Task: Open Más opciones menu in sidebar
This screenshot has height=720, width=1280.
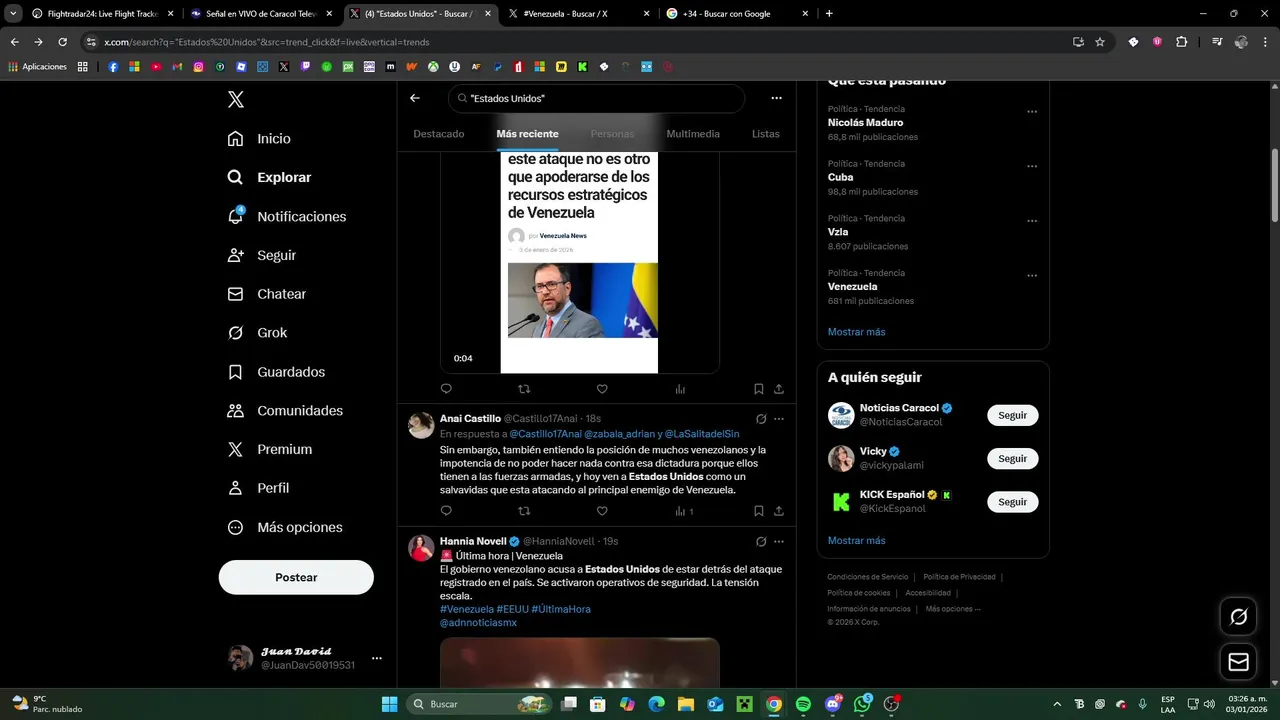Action: pyautogui.click(x=285, y=527)
